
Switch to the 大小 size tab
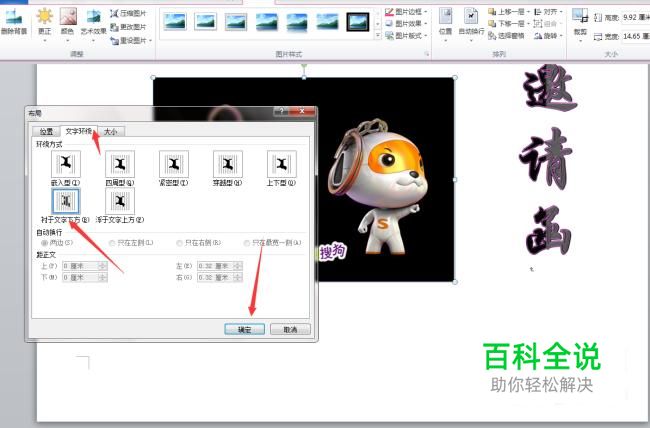tap(111, 131)
